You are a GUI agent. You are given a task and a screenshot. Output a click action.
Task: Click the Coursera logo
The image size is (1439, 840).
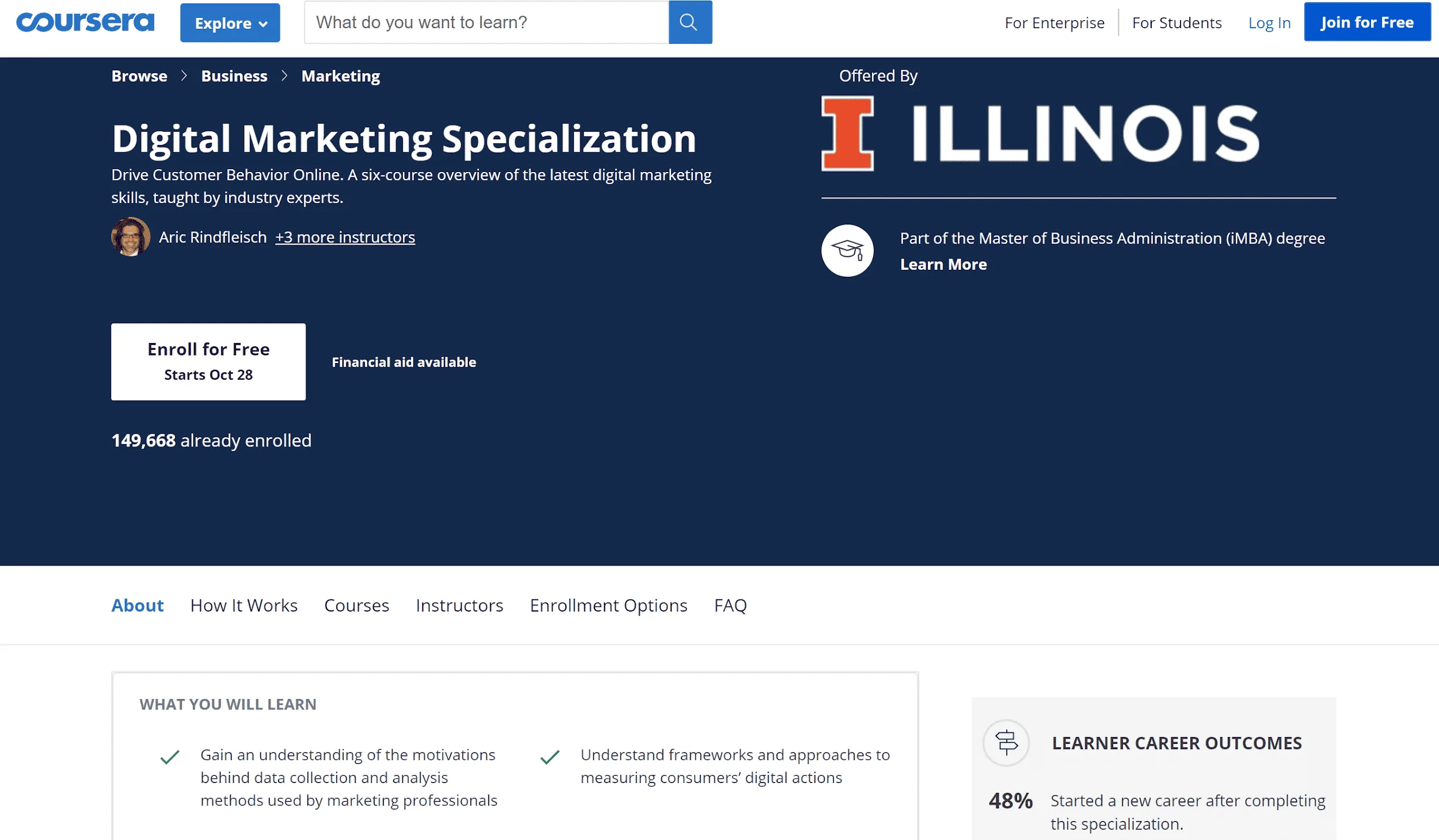coord(85,22)
